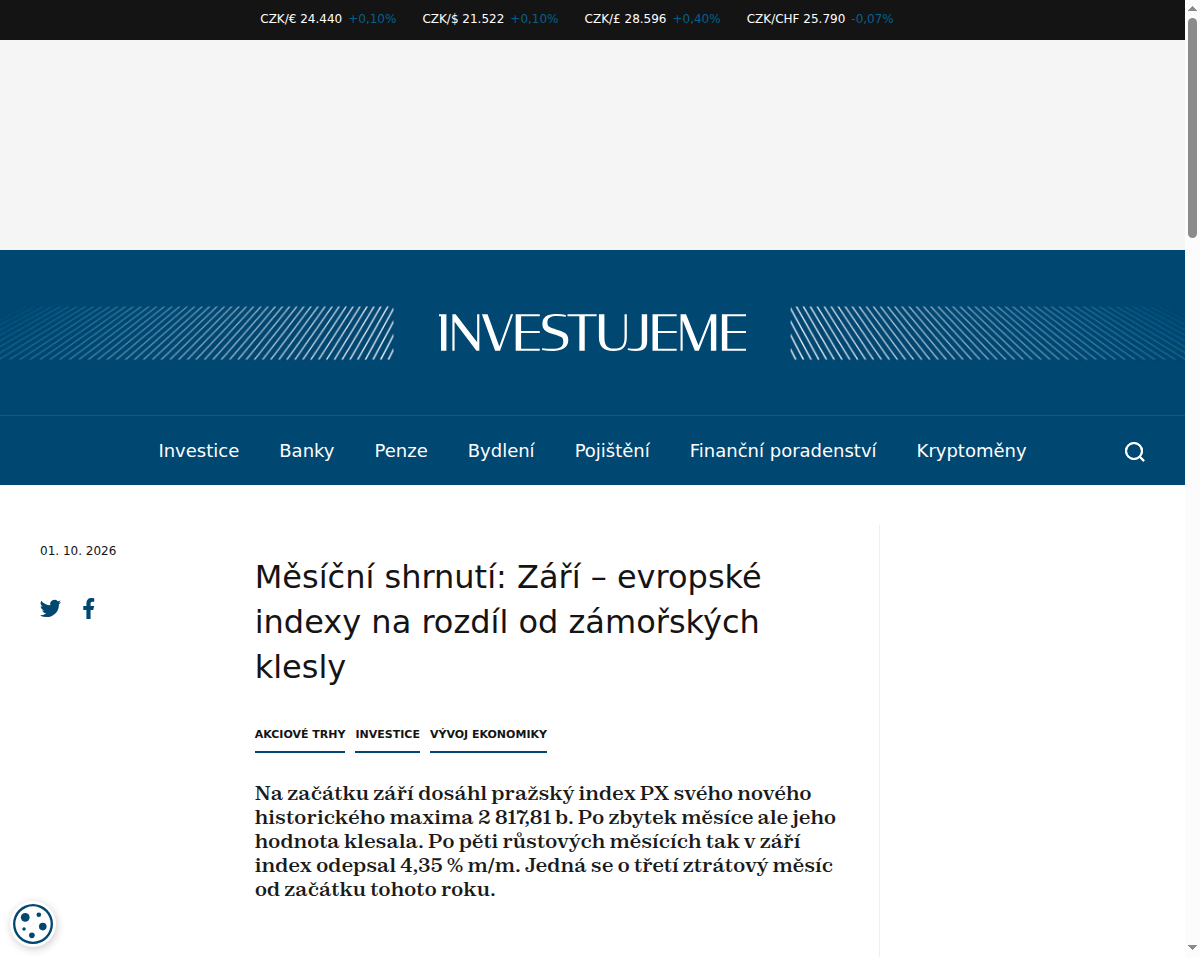This screenshot has height=957, width=1200.
Task: Open the Finanční poradenství menu item
Action: click(783, 451)
